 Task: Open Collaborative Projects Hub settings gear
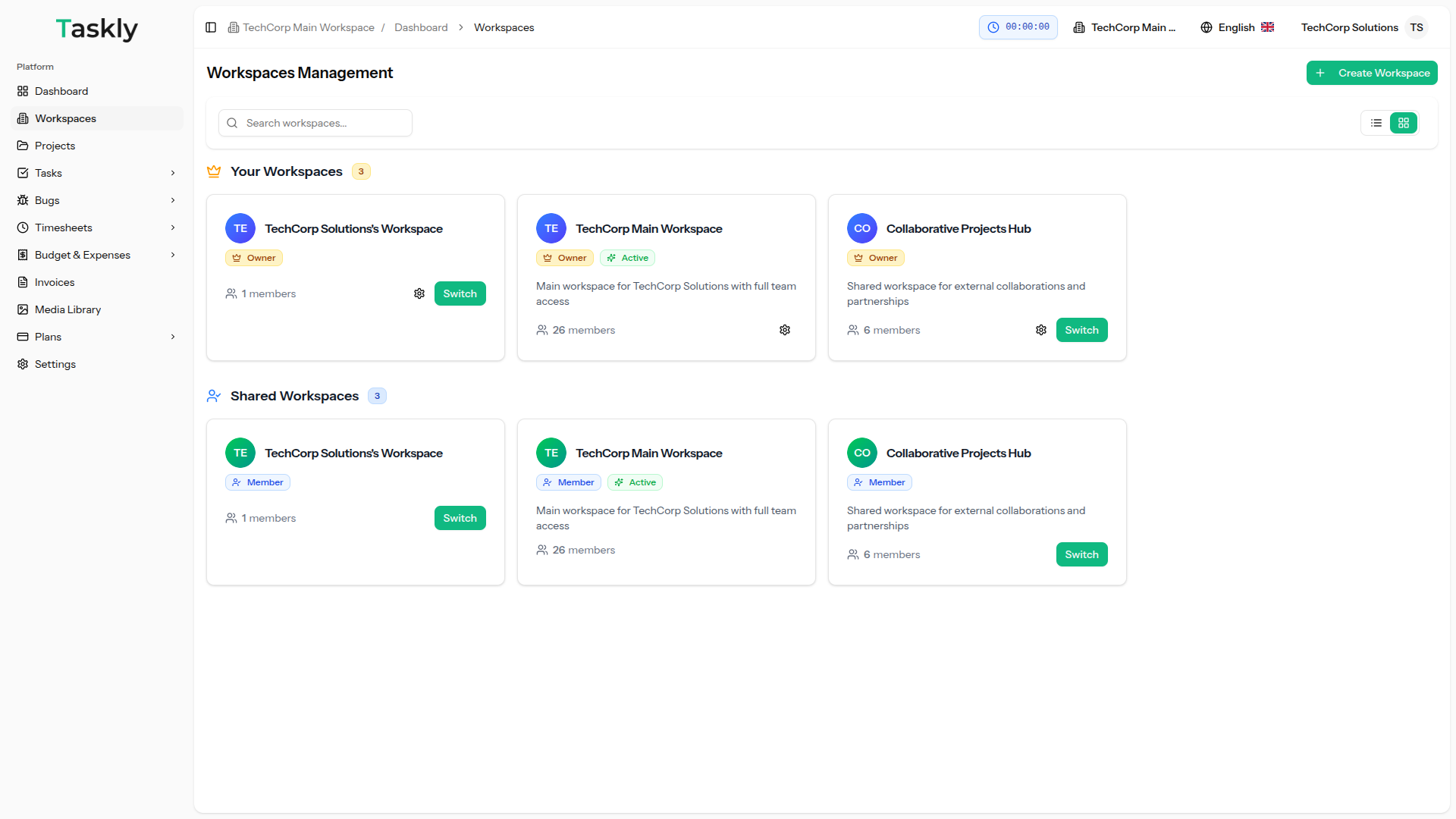(x=1041, y=330)
